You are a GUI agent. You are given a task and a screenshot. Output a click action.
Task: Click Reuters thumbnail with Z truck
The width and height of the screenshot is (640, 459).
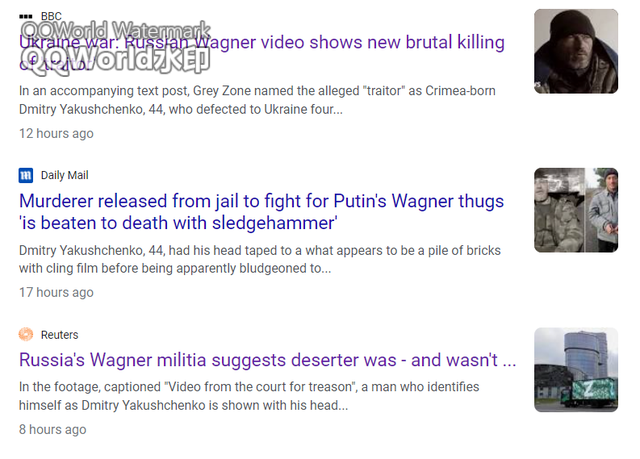click(x=576, y=370)
